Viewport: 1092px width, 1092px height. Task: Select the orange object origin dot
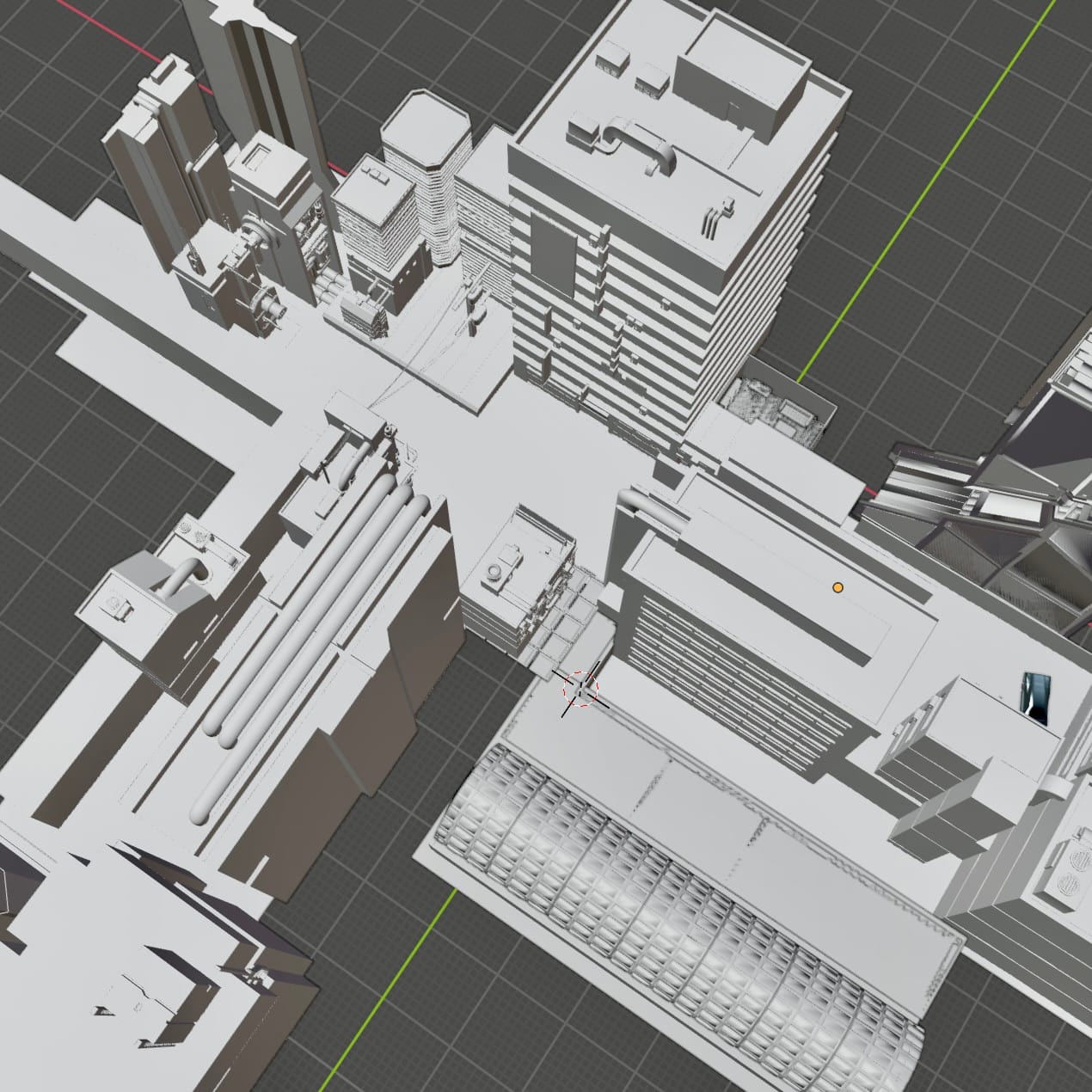(837, 588)
